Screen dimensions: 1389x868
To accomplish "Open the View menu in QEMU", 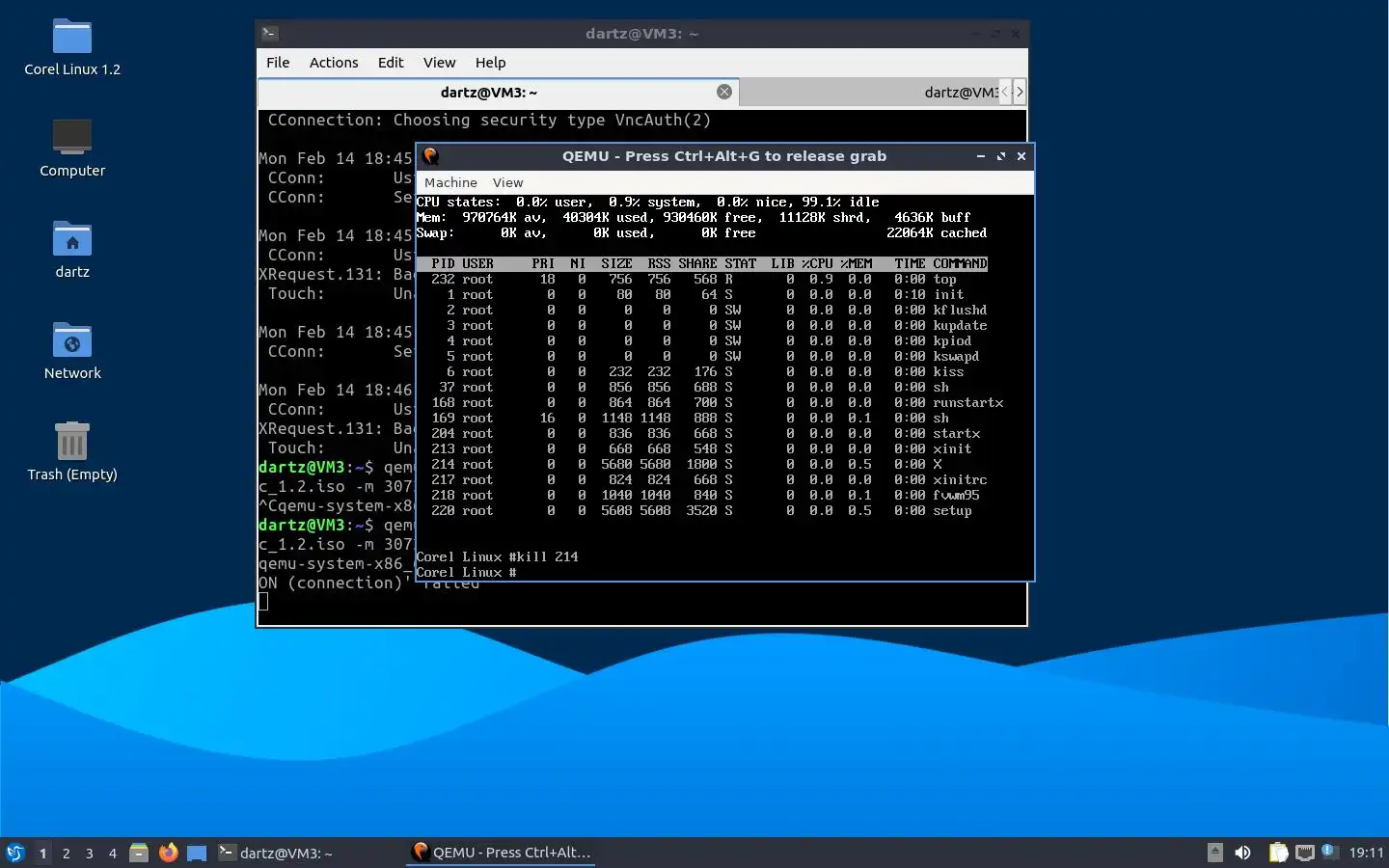I will click(507, 182).
